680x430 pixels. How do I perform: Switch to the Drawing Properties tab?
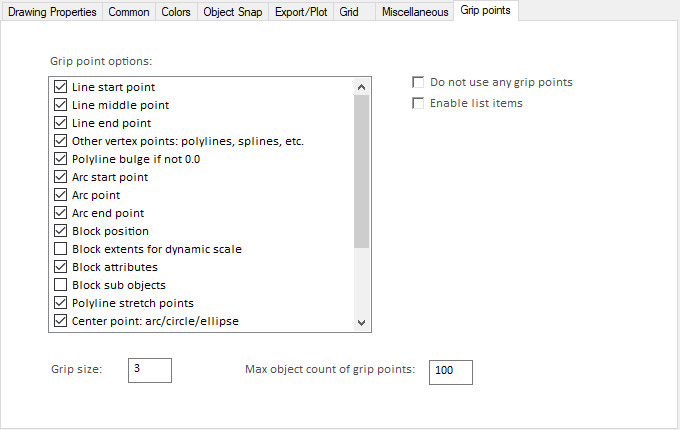52,12
